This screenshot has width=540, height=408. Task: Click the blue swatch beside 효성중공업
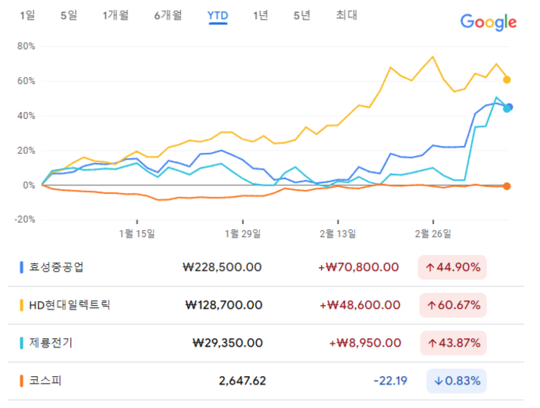(x=21, y=267)
